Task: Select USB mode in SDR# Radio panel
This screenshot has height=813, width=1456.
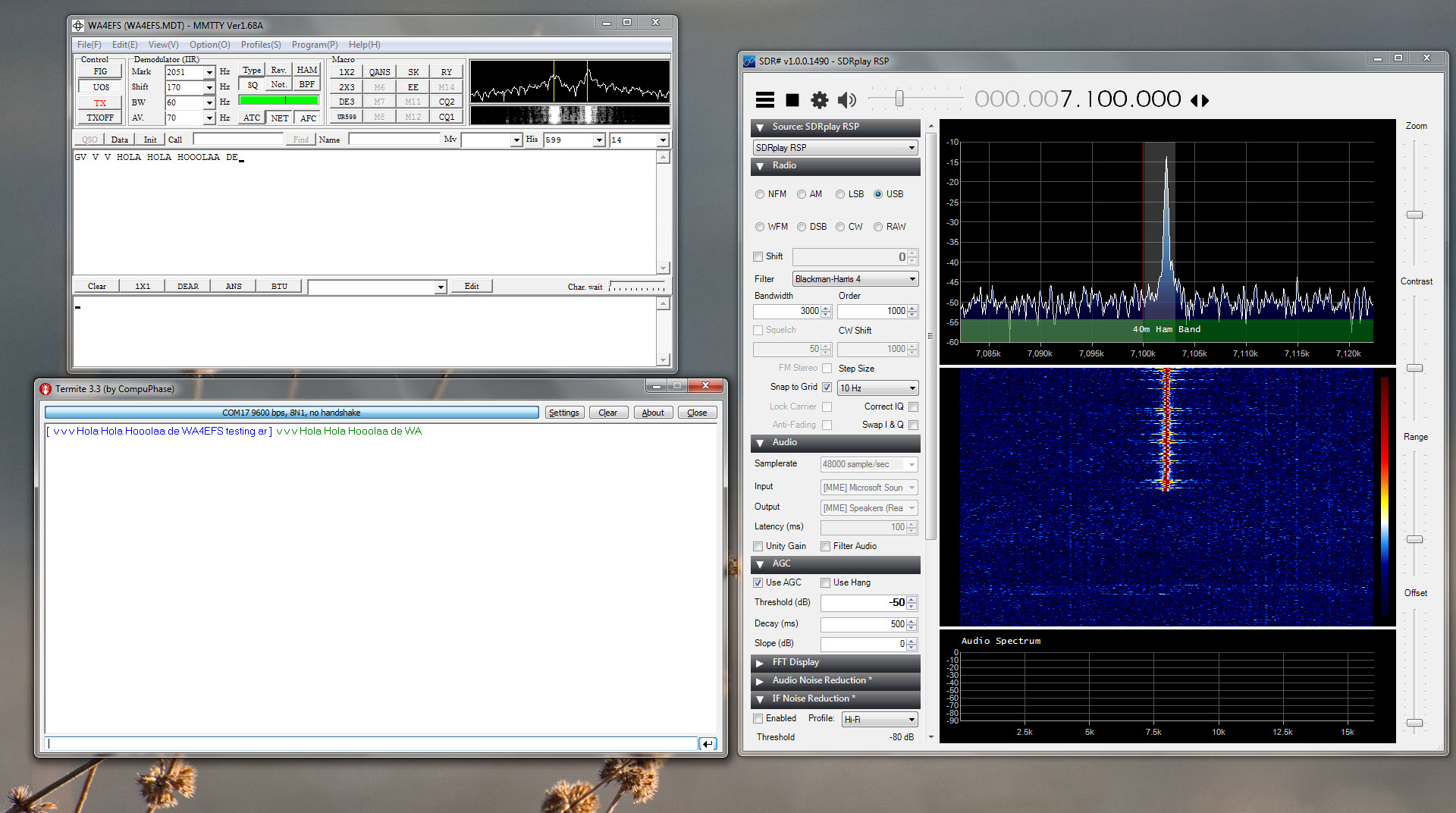Action: click(x=878, y=194)
